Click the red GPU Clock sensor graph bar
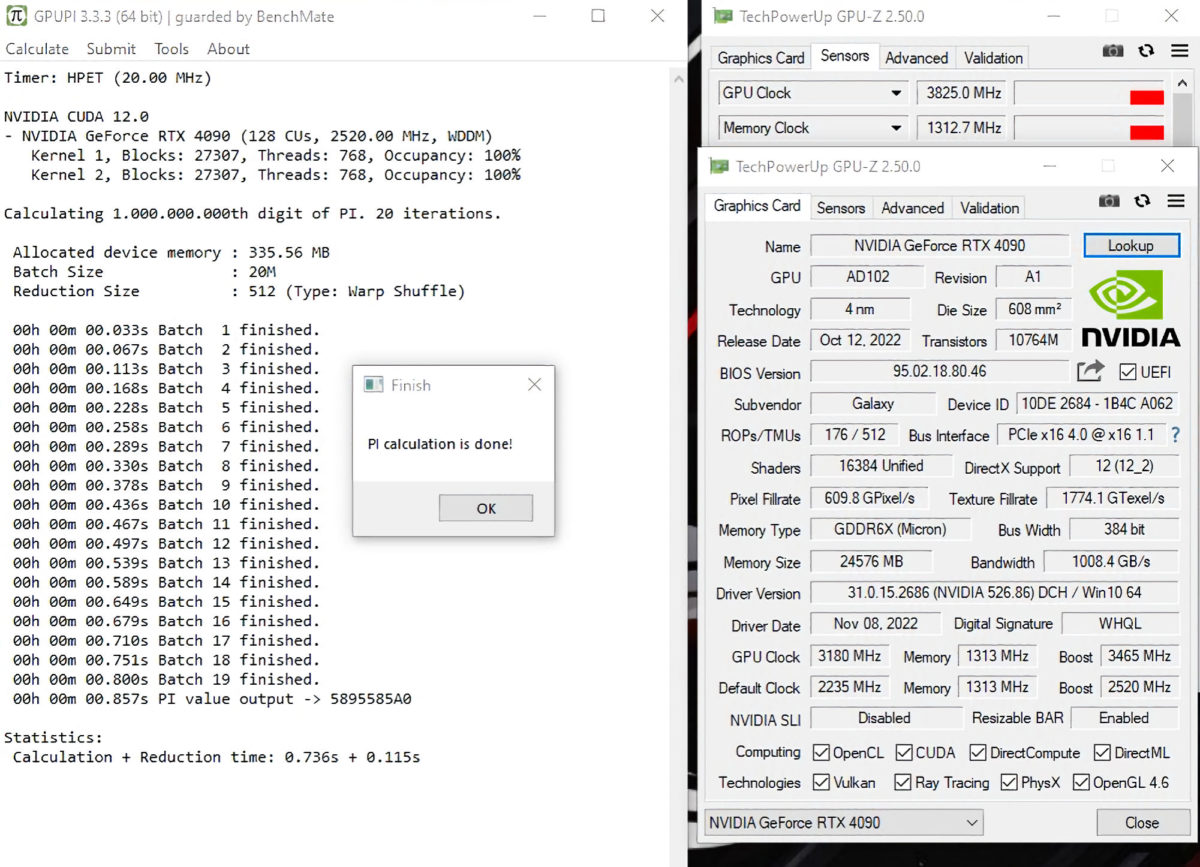The image size is (1200, 867). (1146, 97)
